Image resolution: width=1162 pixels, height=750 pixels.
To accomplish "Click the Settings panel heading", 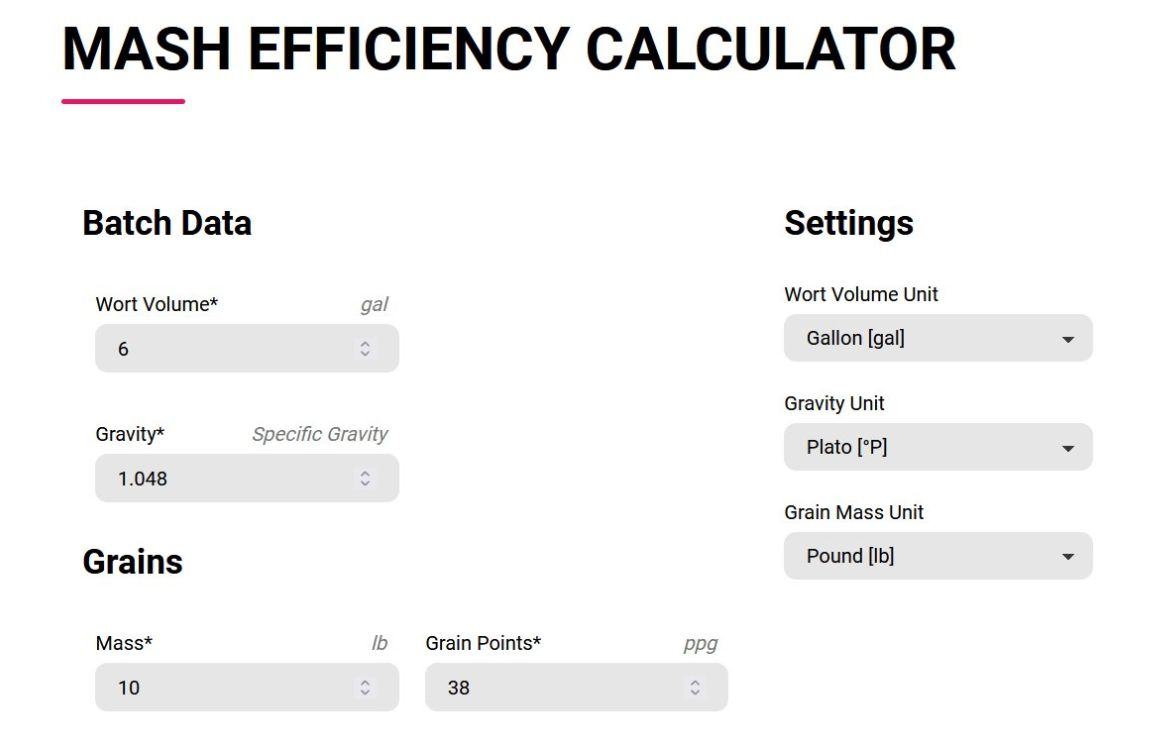I will (849, 223).
